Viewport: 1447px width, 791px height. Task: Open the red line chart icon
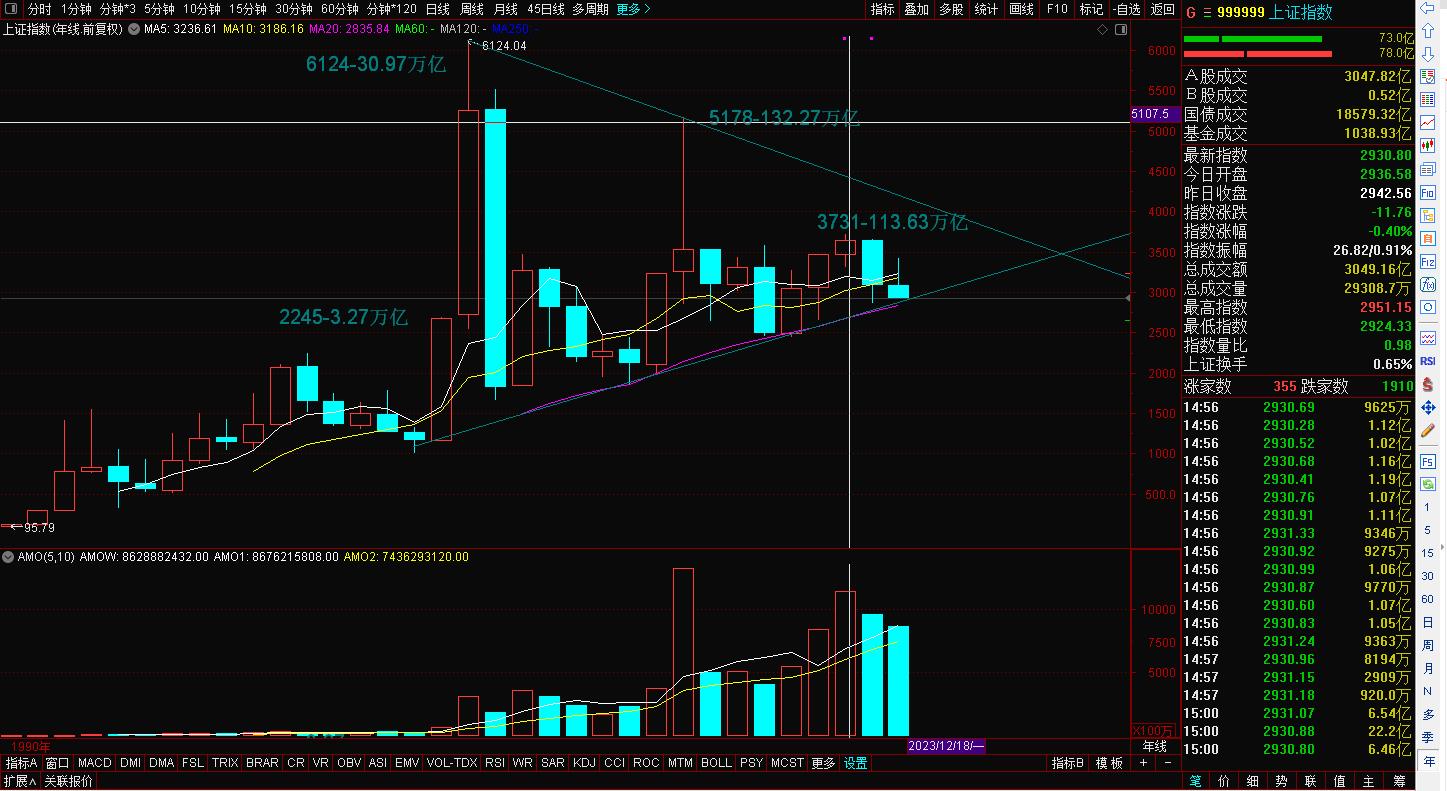coord(1427,122)
